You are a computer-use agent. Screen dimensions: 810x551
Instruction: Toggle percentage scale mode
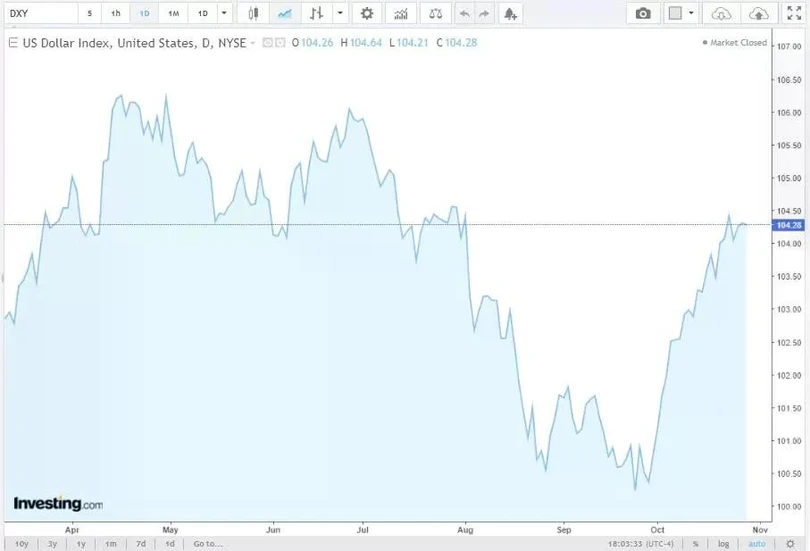[695, 543]
